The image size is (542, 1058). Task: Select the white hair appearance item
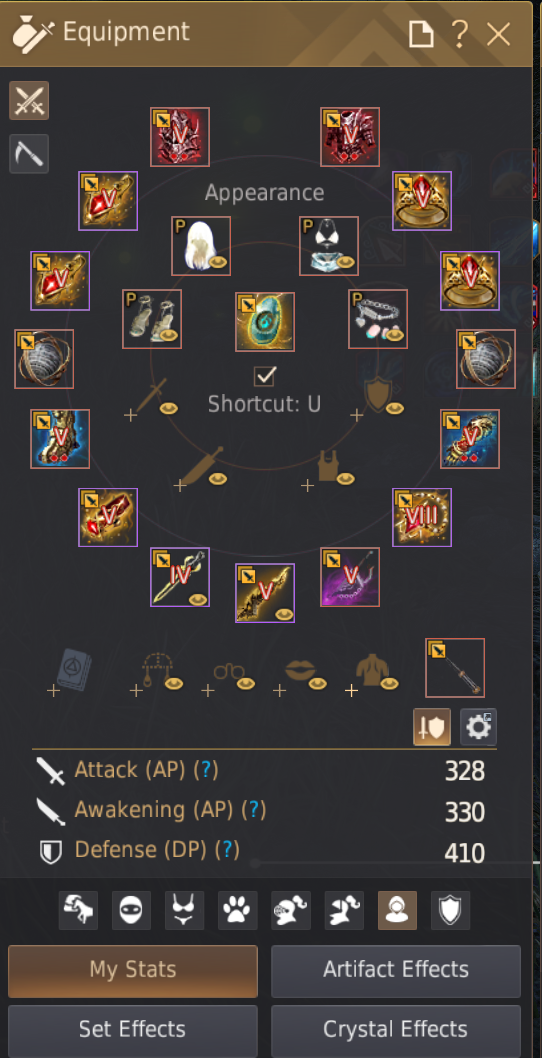pos(201,246)
